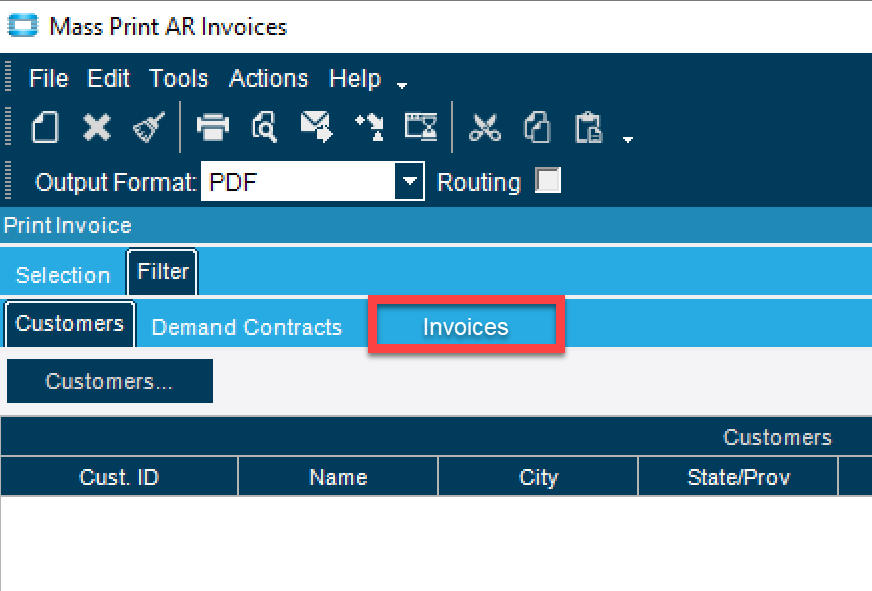Expand the menu bar overflow arrow after Help
872x591 pixels.
tap(402, 85)
